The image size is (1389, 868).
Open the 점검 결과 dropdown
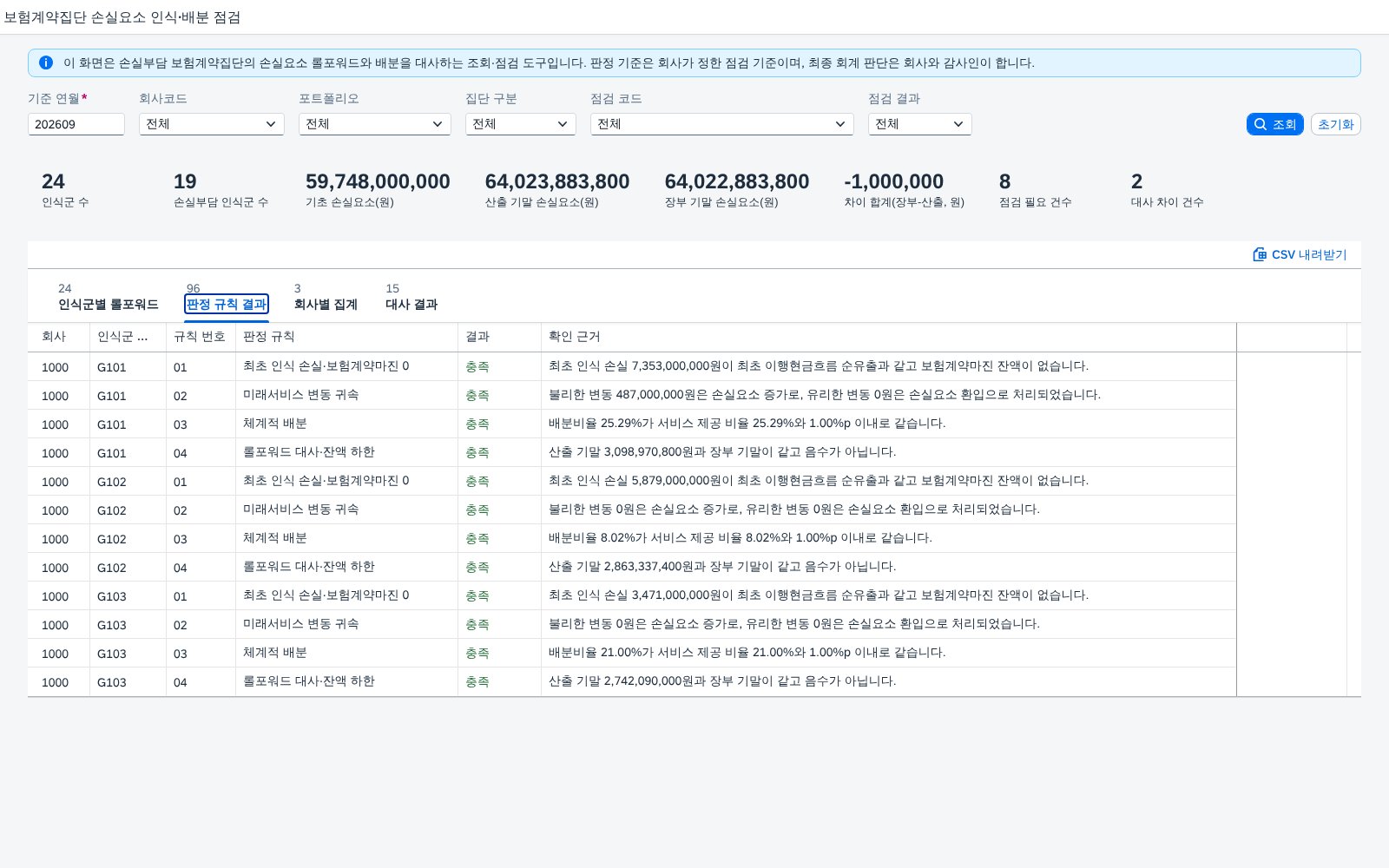pos(920,124)
